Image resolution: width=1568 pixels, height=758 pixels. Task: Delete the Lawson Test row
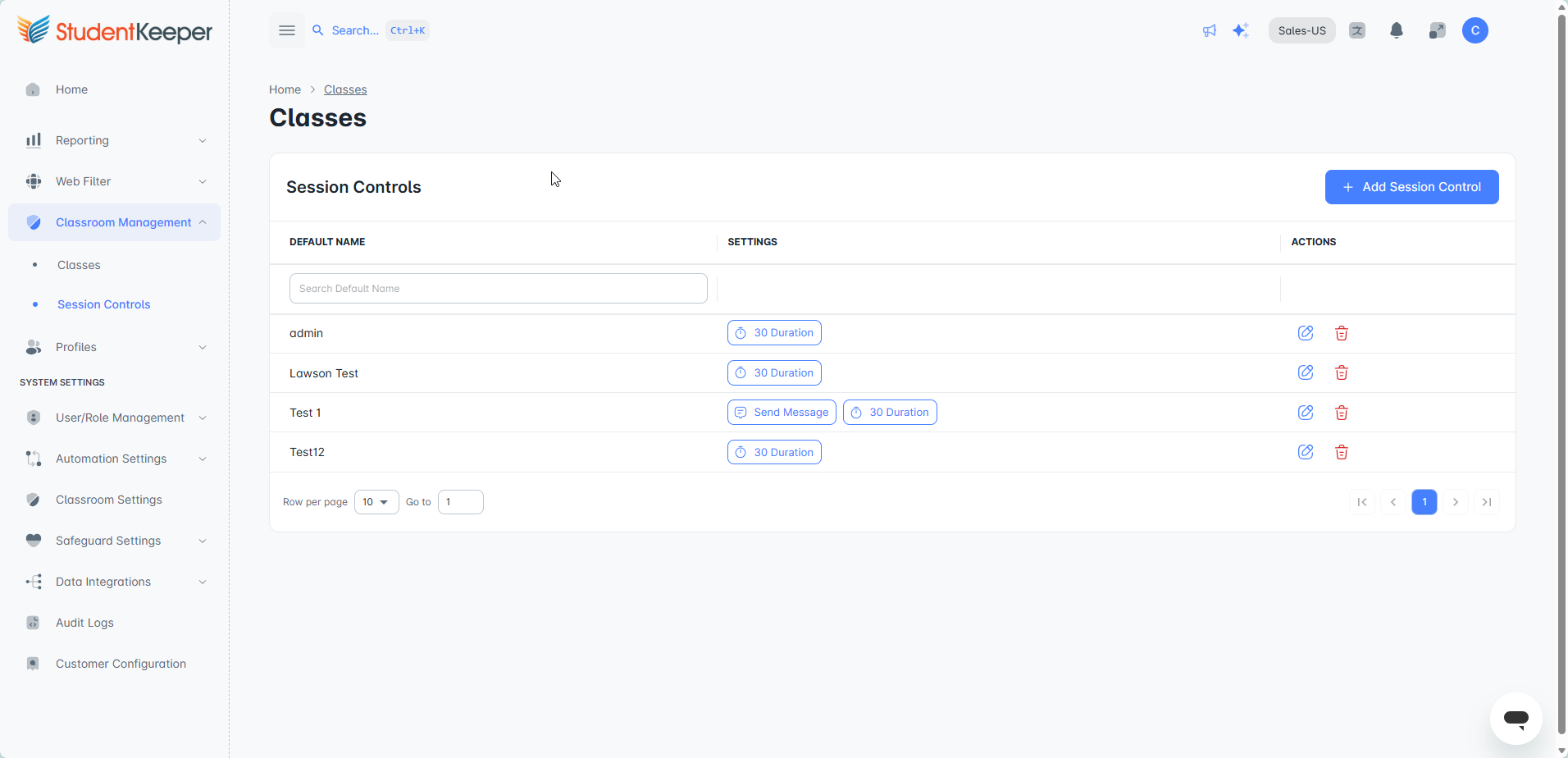pyautogui.click(x=1342, y=372)
